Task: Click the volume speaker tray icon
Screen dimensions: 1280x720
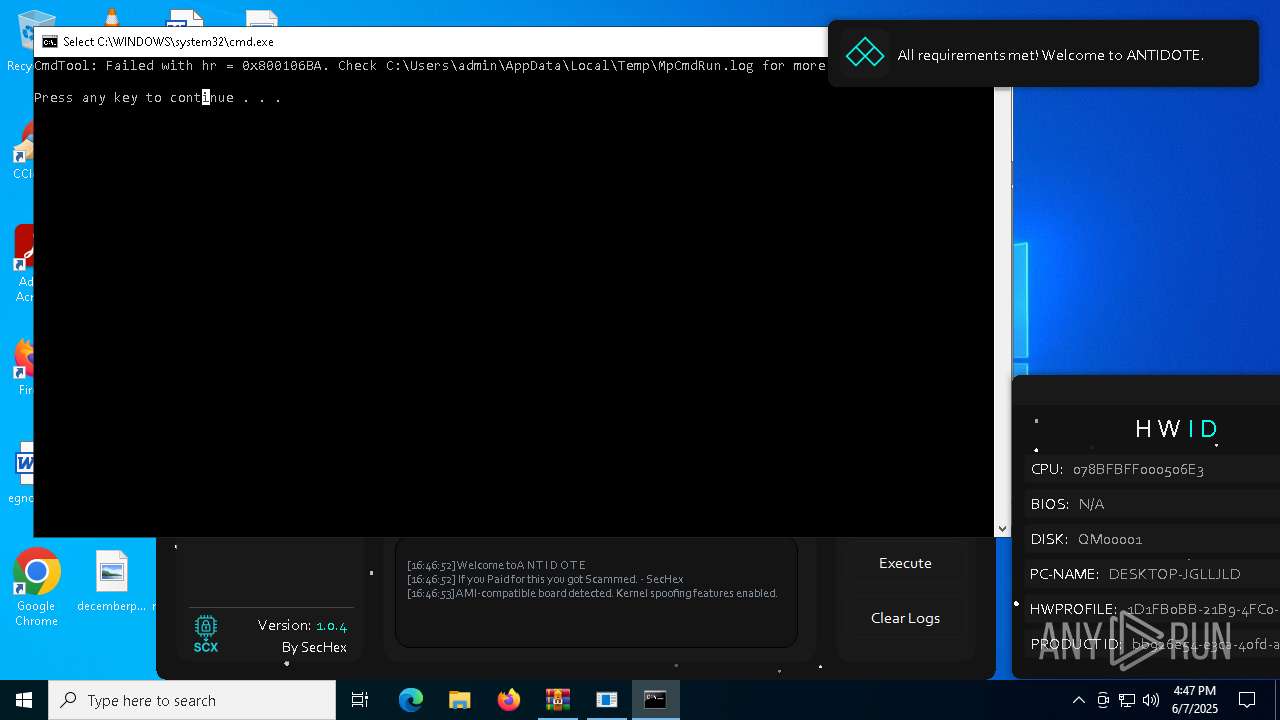Action: point(1151,700)
